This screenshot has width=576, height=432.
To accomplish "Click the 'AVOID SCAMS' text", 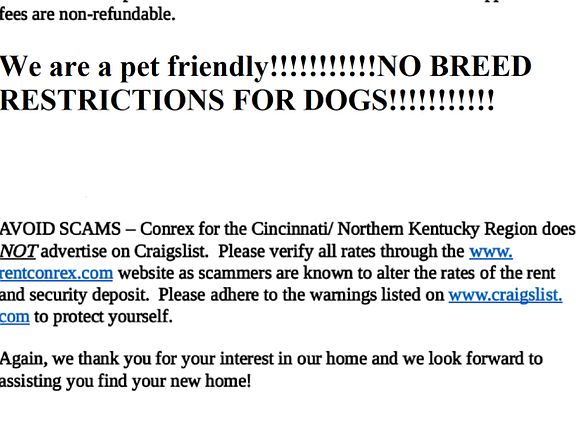I will [60, 229].
